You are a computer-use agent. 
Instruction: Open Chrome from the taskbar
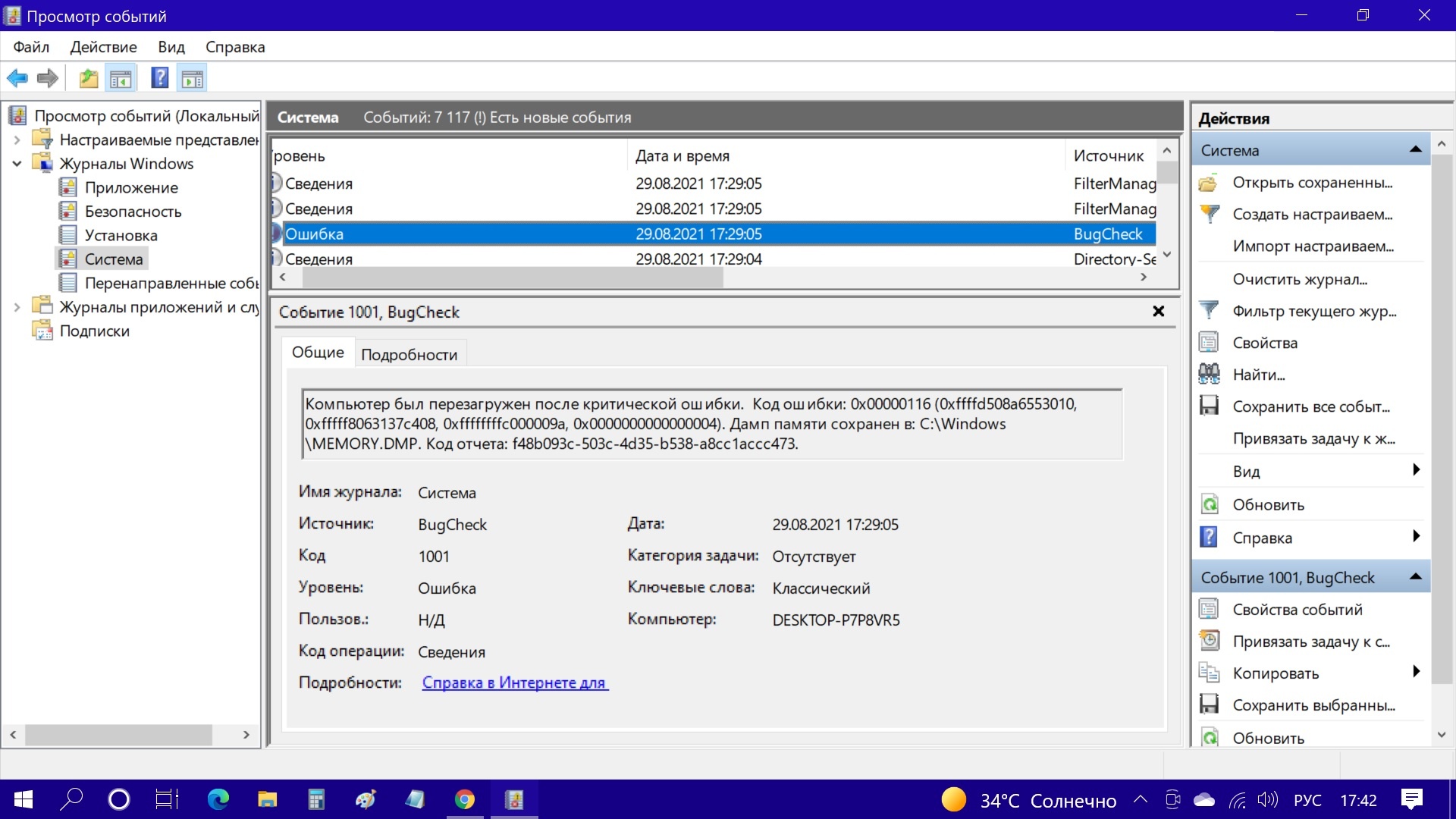pos(465,799)
